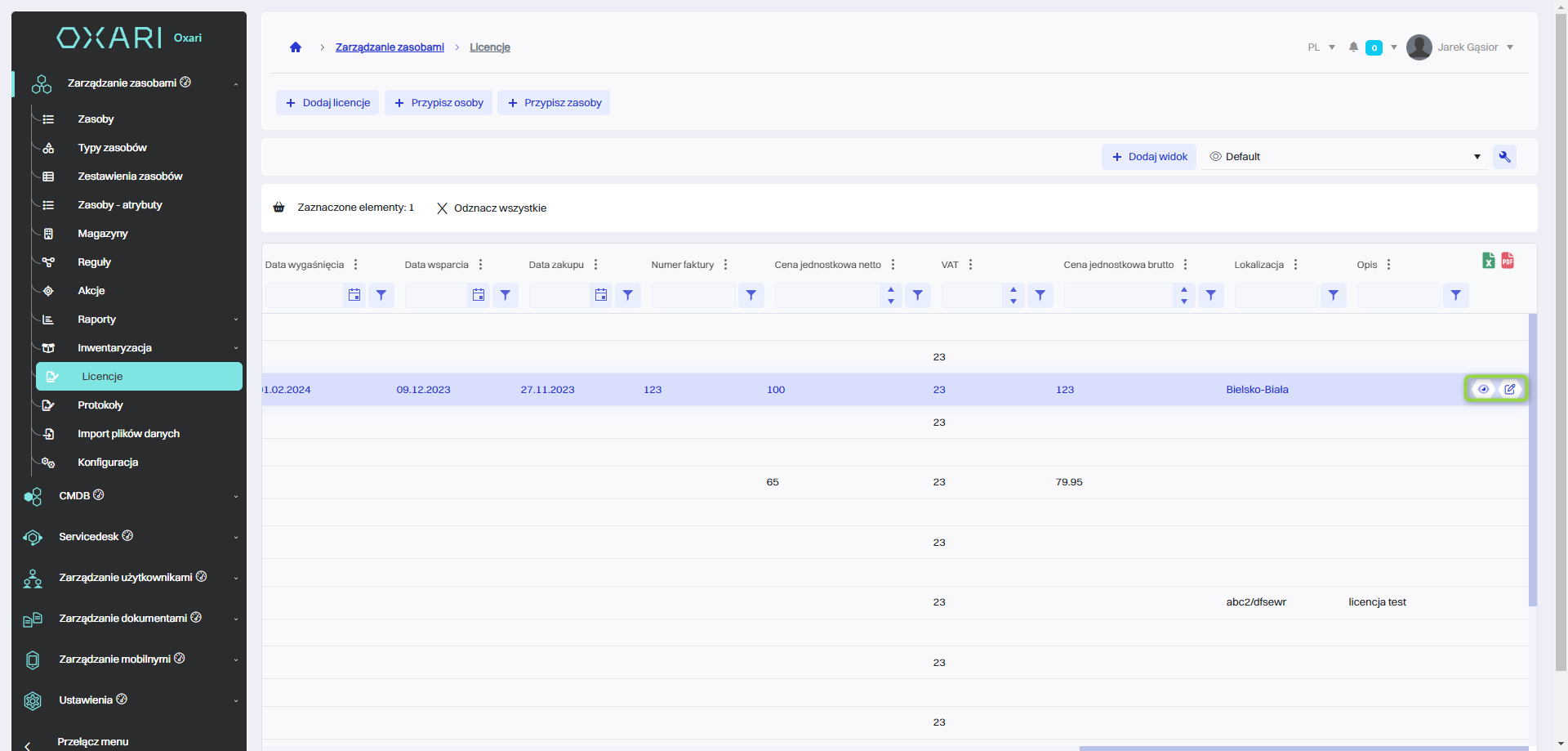This screenshot has height=751, width=1568.
Task: Click filter icon for Numer faktury column
Action: [751, 295]
